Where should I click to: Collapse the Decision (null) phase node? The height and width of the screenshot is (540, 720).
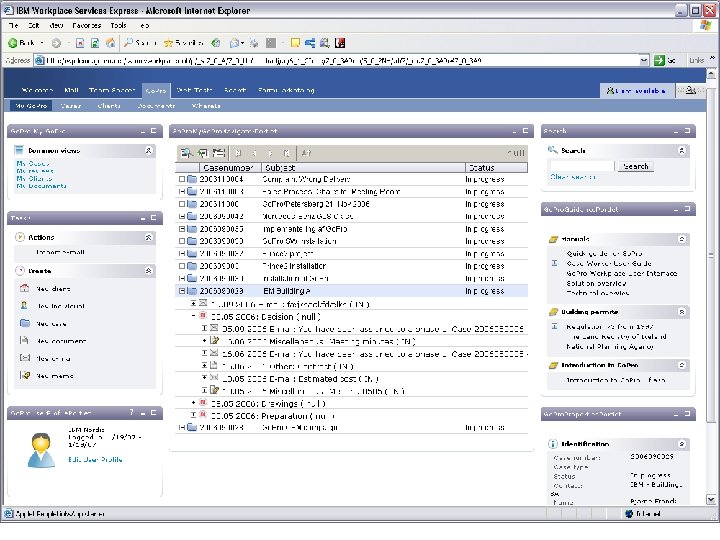tap(194, 314)
